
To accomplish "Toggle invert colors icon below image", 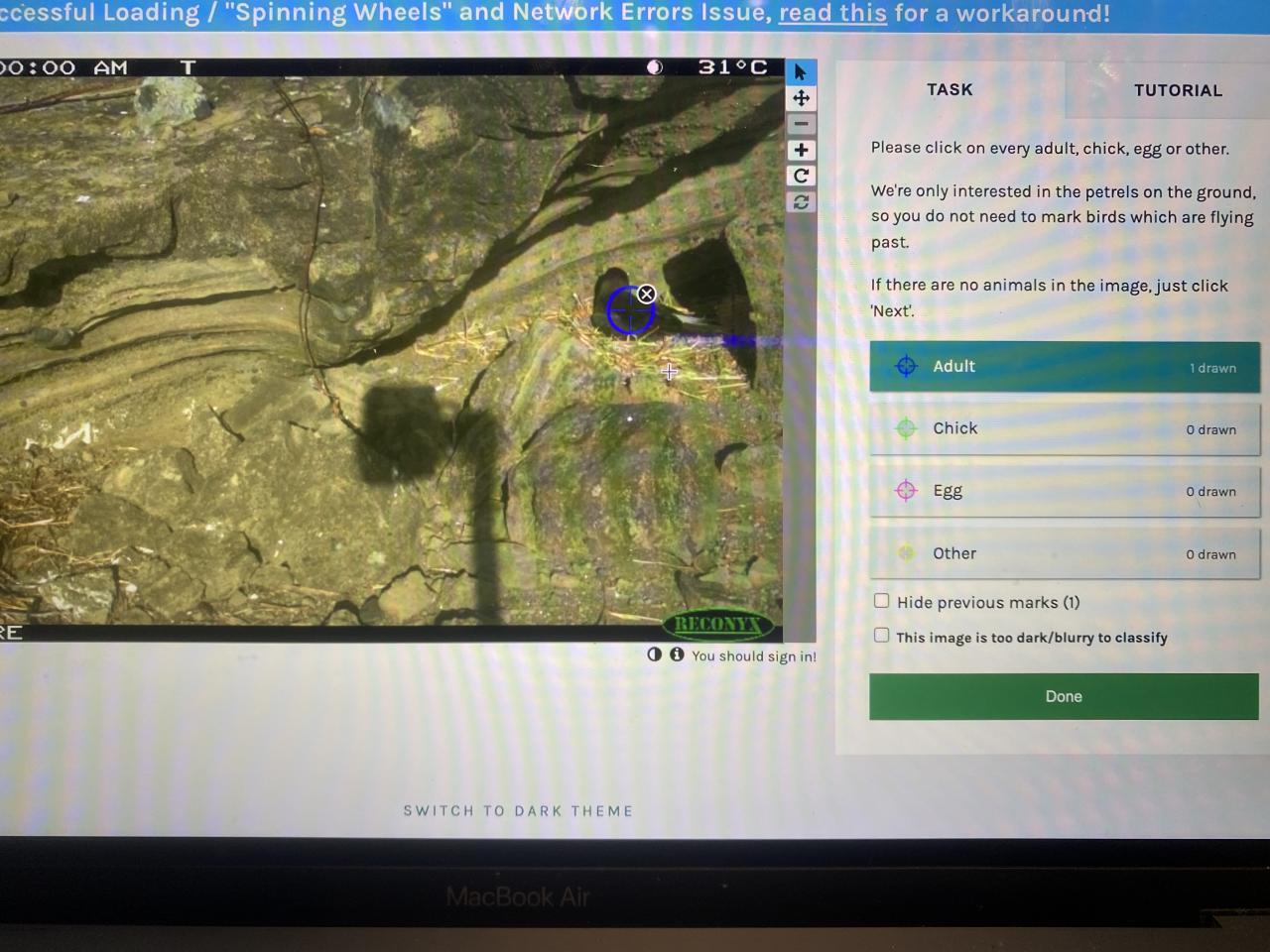I will [x=654, y=654].
